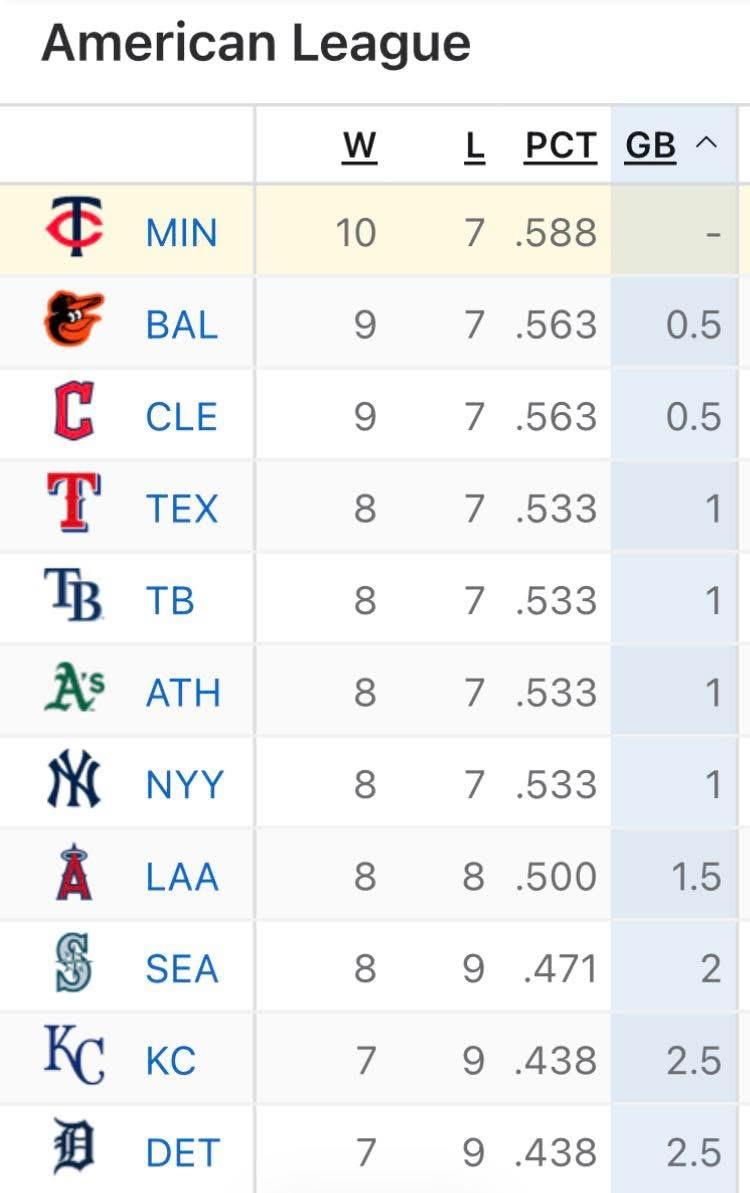
Task: Open the SEA team link
Action: coord(181,969)
